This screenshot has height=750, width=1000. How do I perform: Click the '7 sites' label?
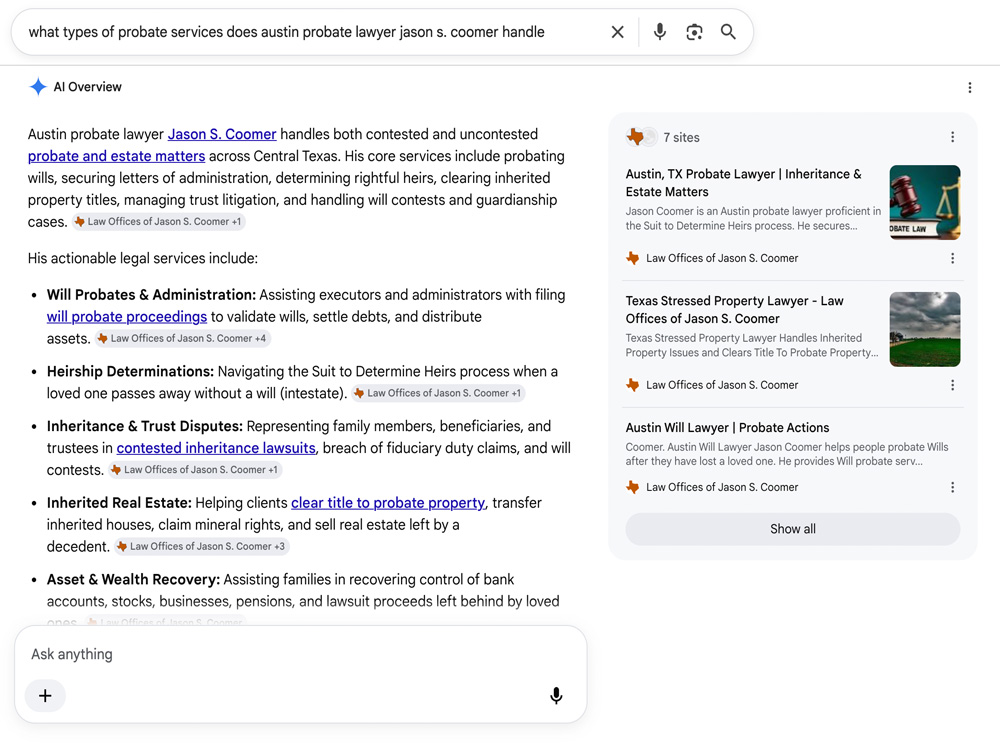[681, 138]
